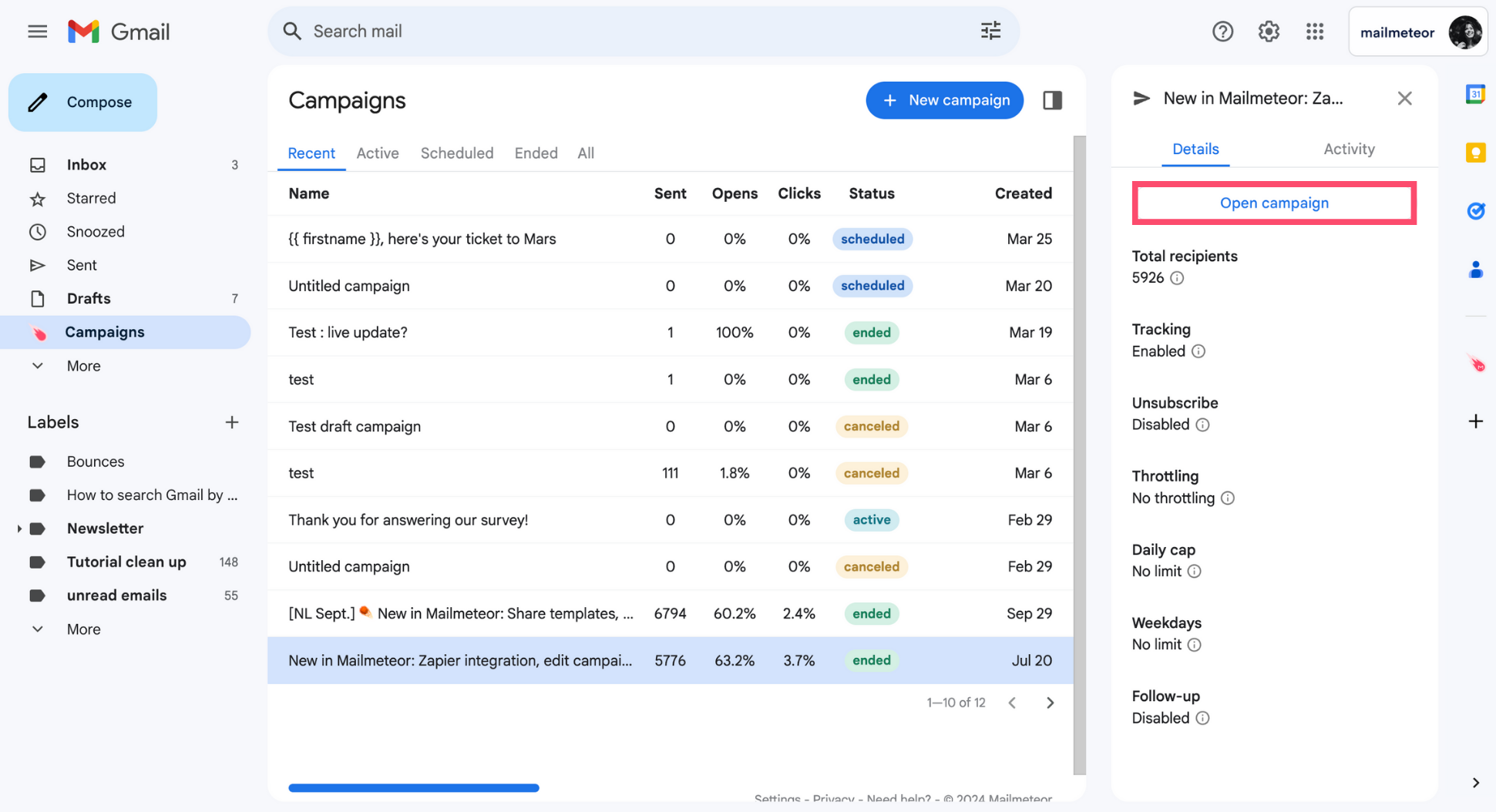This screenshot has height=812, width=1496.
Task: Select 'Test : live update?' campaign row
Action: 670,333
